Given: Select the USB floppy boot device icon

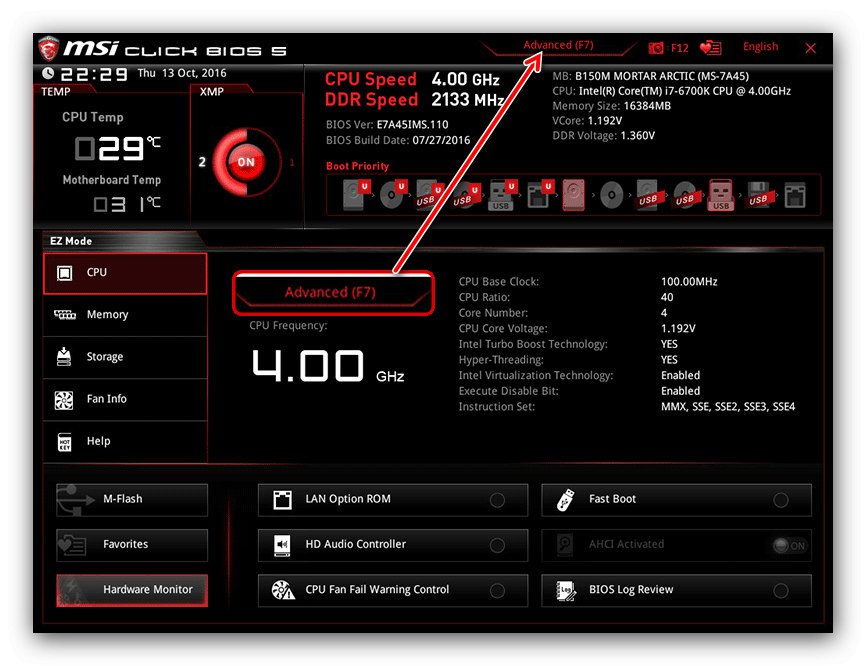Looking at the screenshot, I should point(758,194).
